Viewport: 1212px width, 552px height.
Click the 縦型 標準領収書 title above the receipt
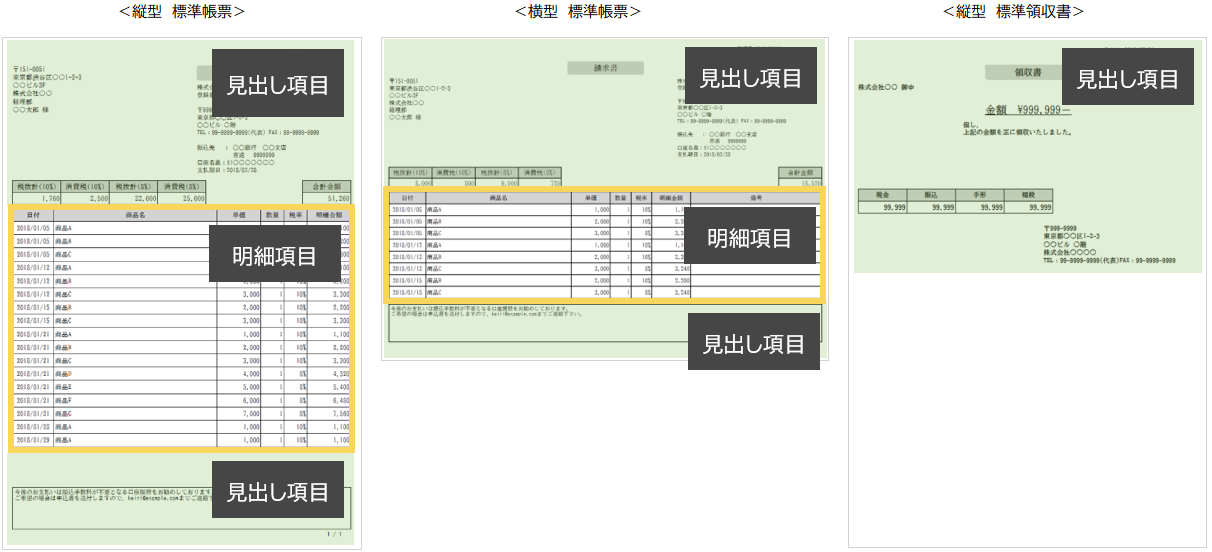(1013, 12)
